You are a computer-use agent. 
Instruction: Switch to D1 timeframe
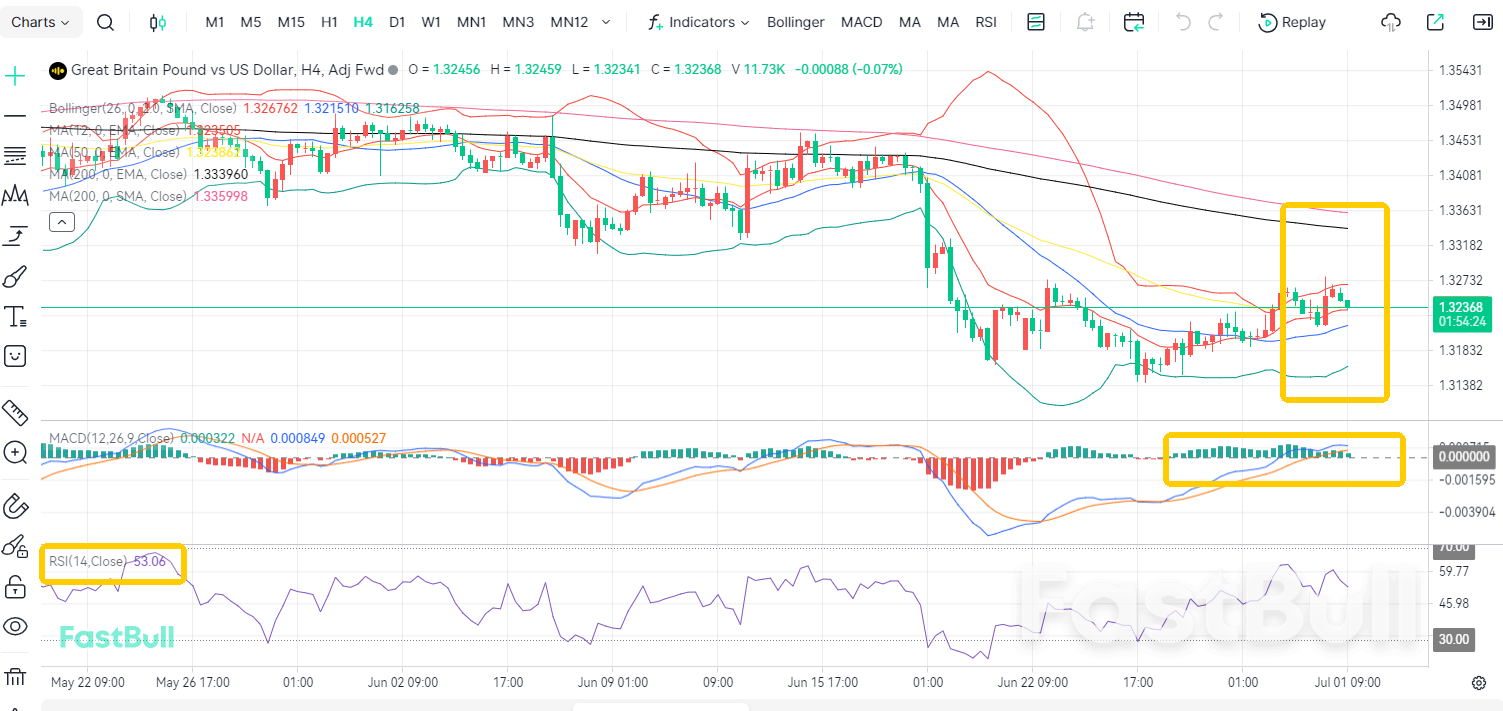397,22
